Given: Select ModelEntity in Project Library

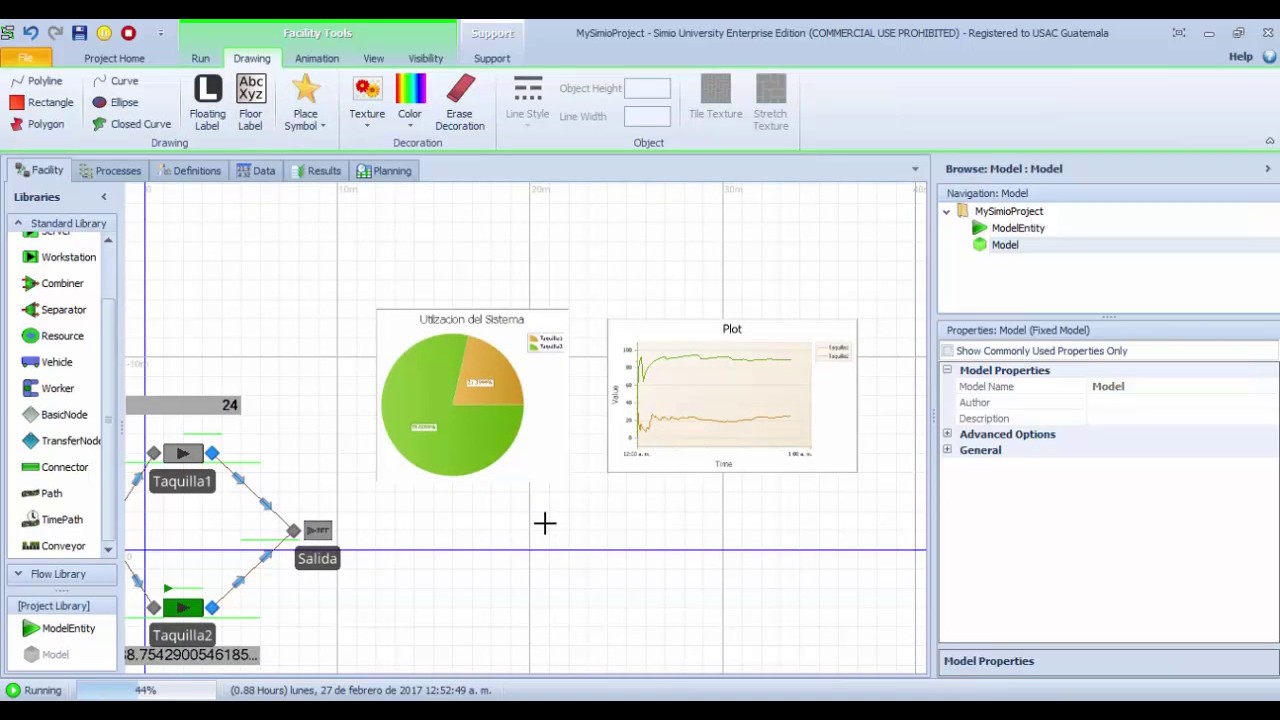Looking at the screenshot, I should 59,628.
